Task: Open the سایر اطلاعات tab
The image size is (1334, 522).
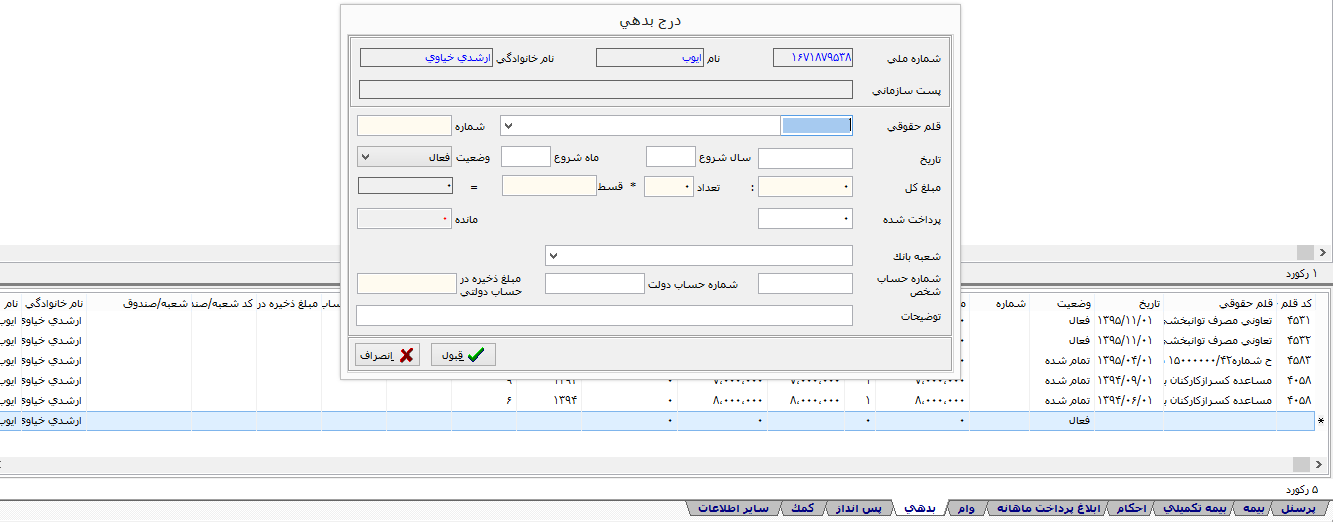Action: pyautogui.click(x=733, y=509)
